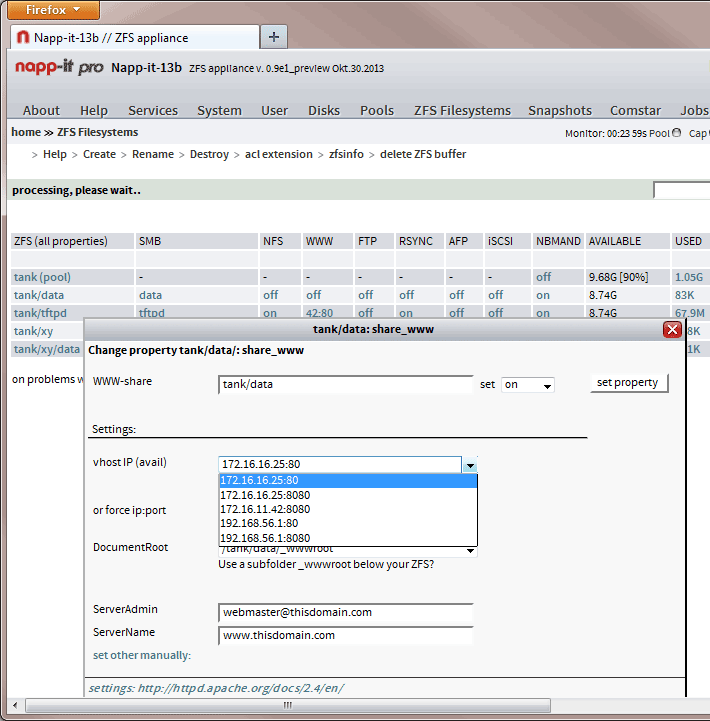Open the Firefox application menu button
Screen dimensions: 710x721
(x=53, y=10)
